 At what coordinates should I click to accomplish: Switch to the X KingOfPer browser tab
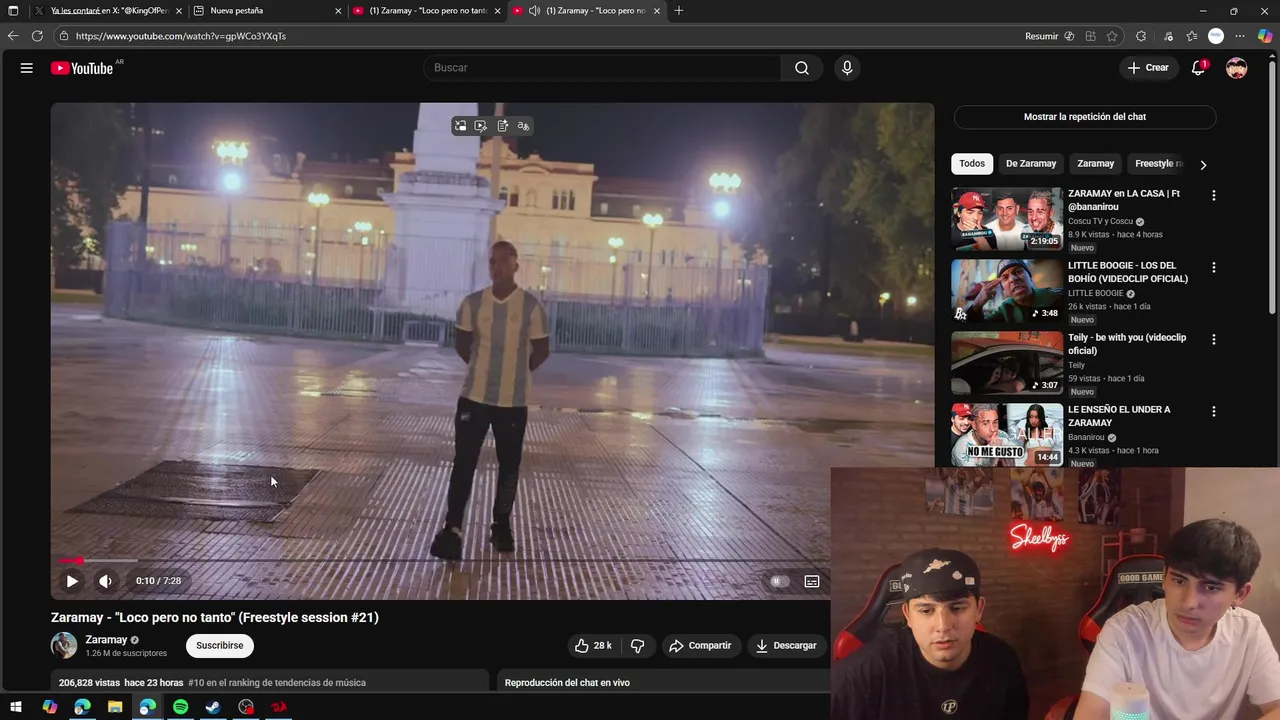pyautogui.click(x=108, y=11)
